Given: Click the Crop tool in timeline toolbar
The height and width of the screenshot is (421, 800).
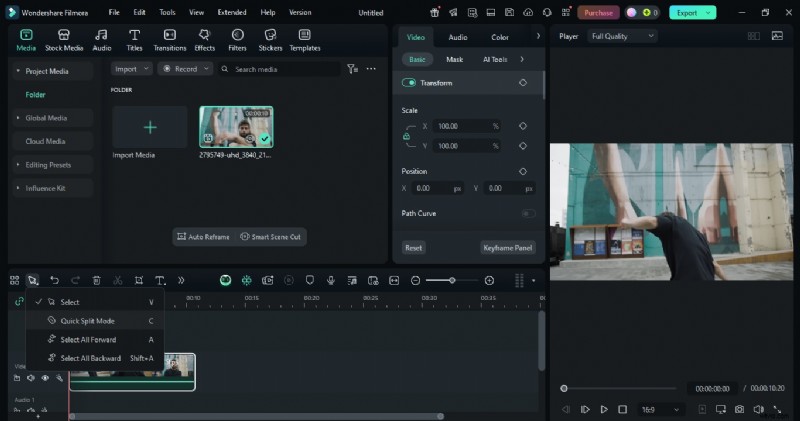Looking at the screenshot, I should [x=138, y=281].
